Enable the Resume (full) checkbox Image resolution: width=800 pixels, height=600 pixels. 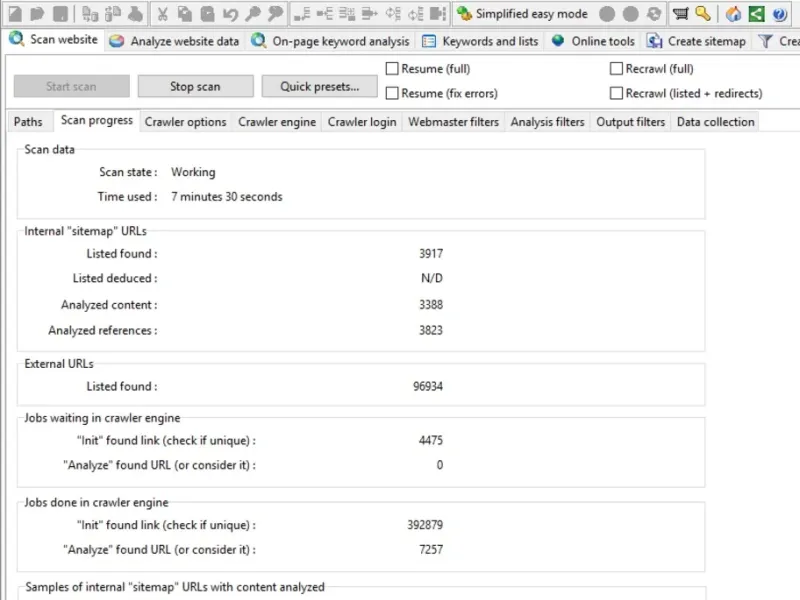[x=392, y=68]
